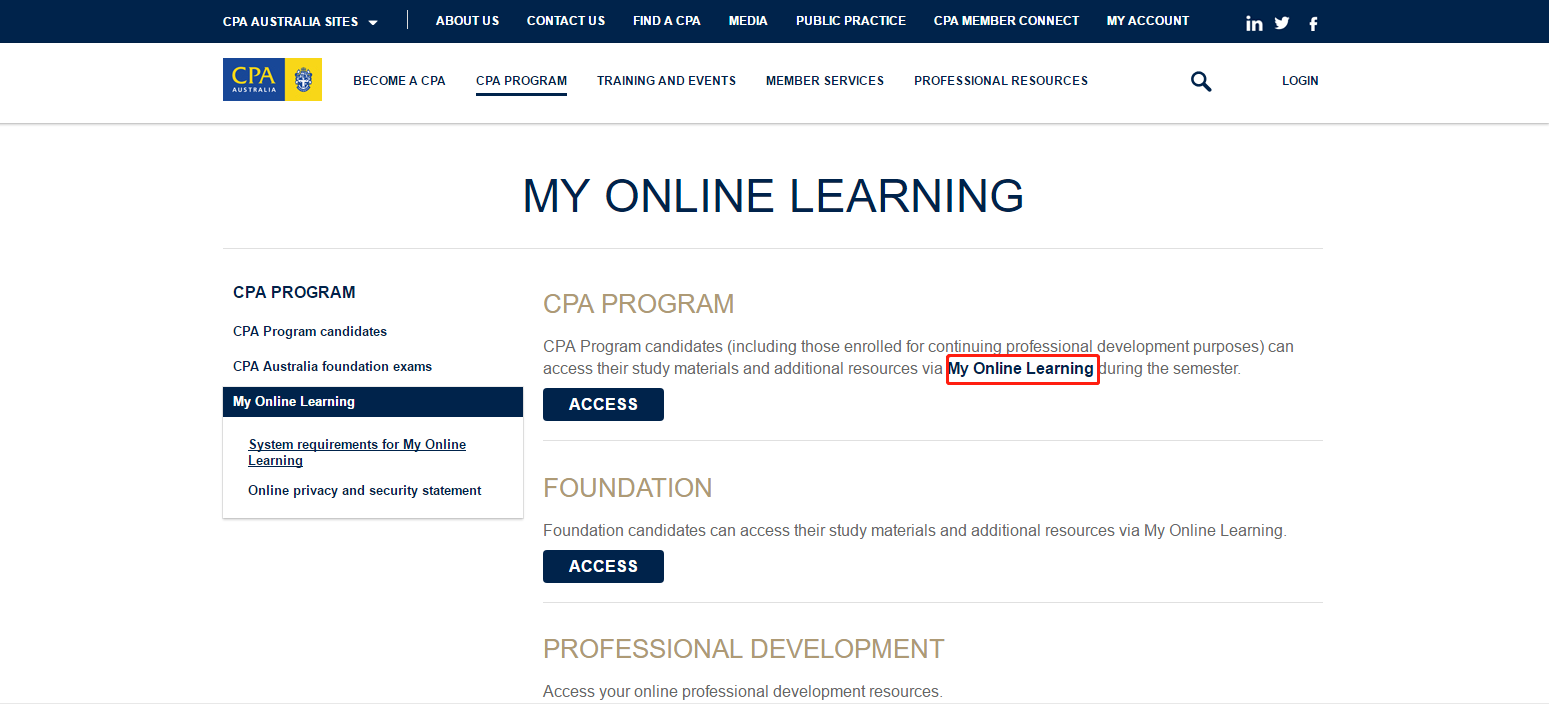Open System requirements for My Online Learning
1549x707 pixels.
357,453
